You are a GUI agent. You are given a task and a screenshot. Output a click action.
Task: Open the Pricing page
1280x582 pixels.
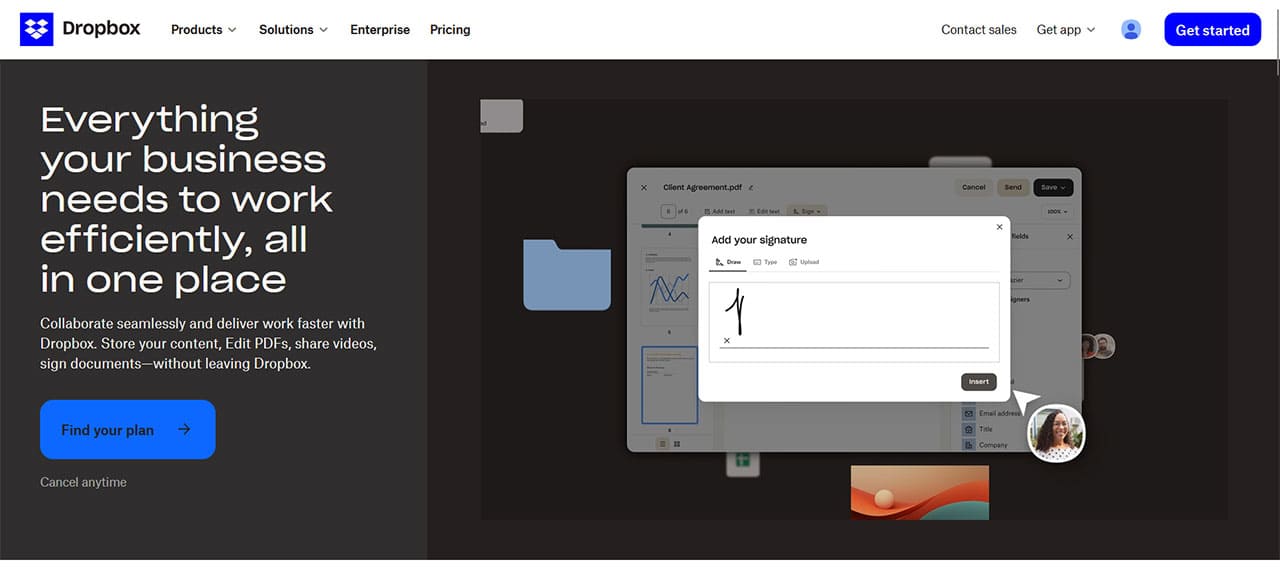(450, 30)
